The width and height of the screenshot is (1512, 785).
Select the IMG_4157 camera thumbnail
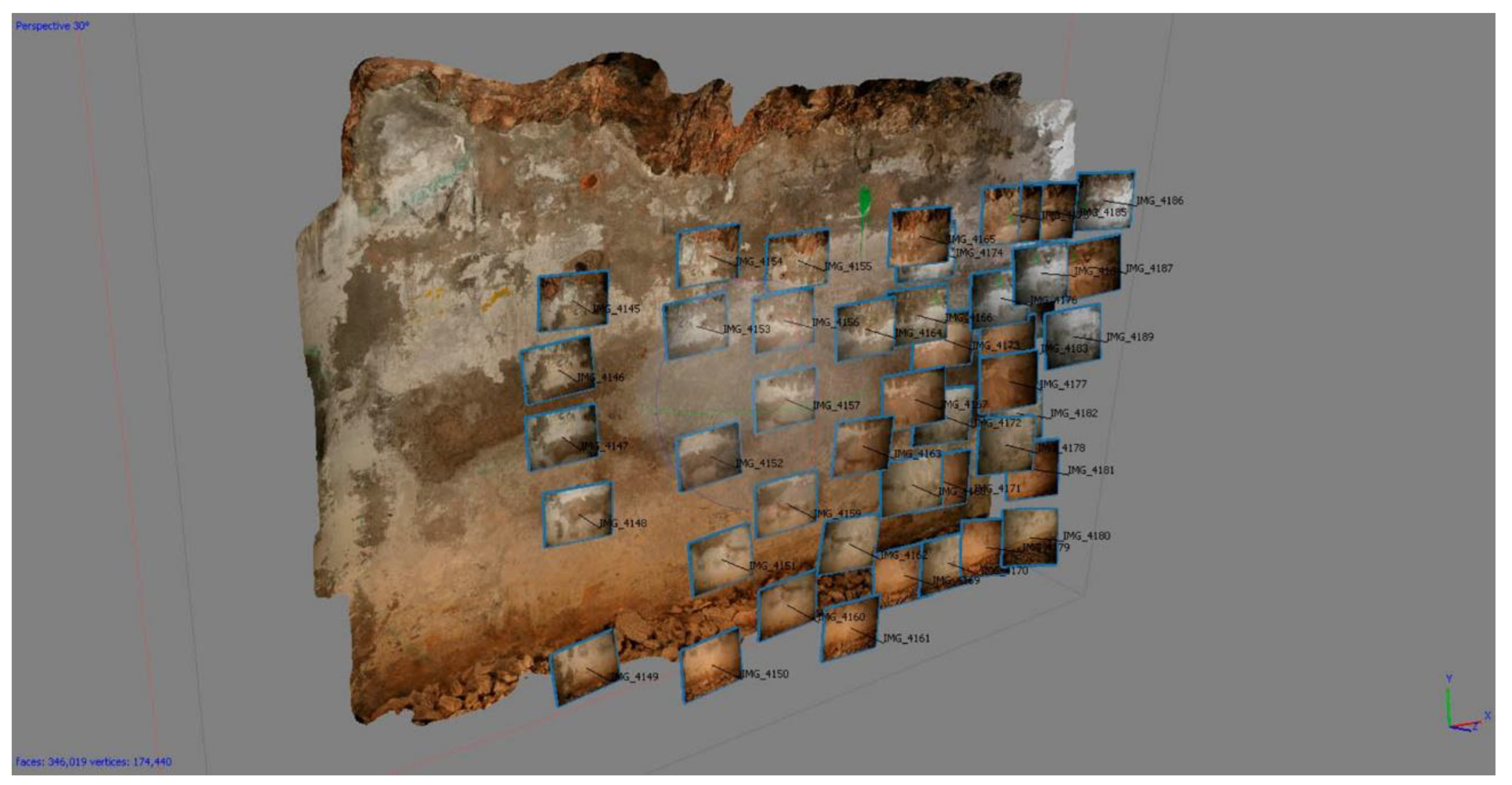point(785,399)
